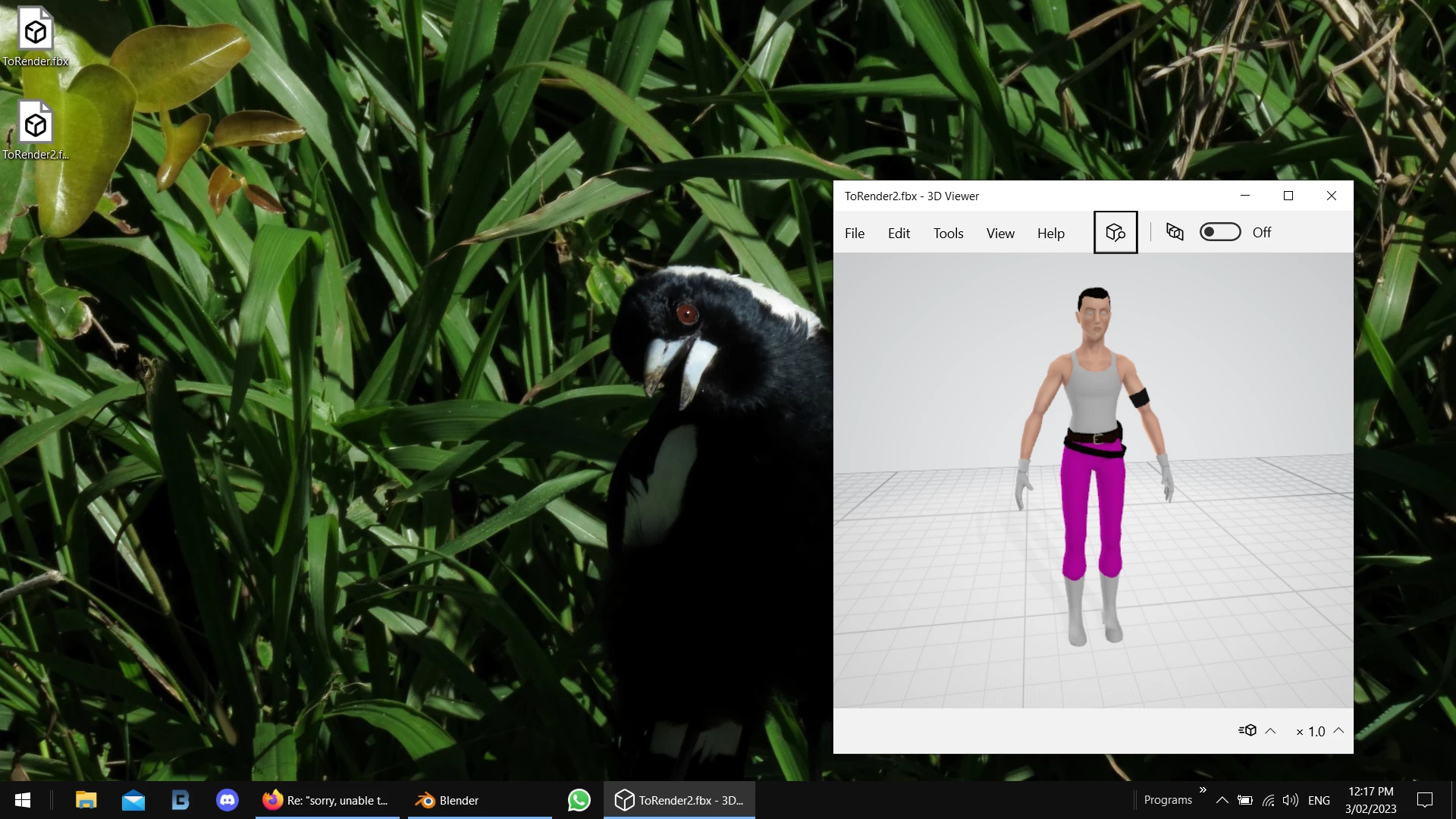Screen dimensions: 1456x819
Task: Click the volume icon in tray
Action: tap(1290, 800)
